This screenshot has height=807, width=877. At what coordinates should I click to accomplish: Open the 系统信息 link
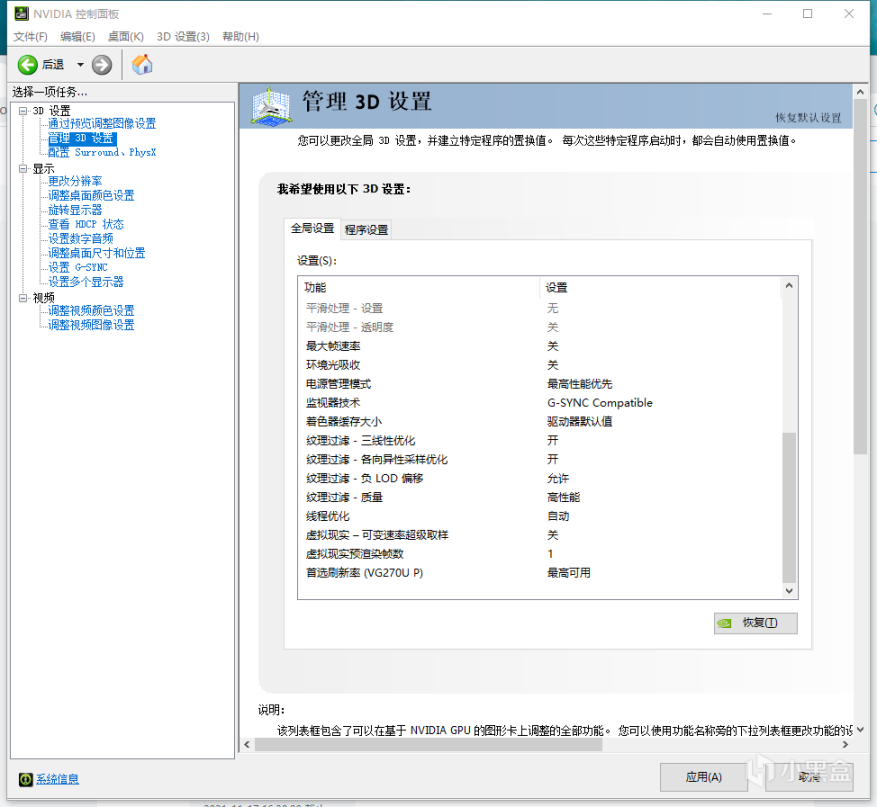tap(58, 779)
